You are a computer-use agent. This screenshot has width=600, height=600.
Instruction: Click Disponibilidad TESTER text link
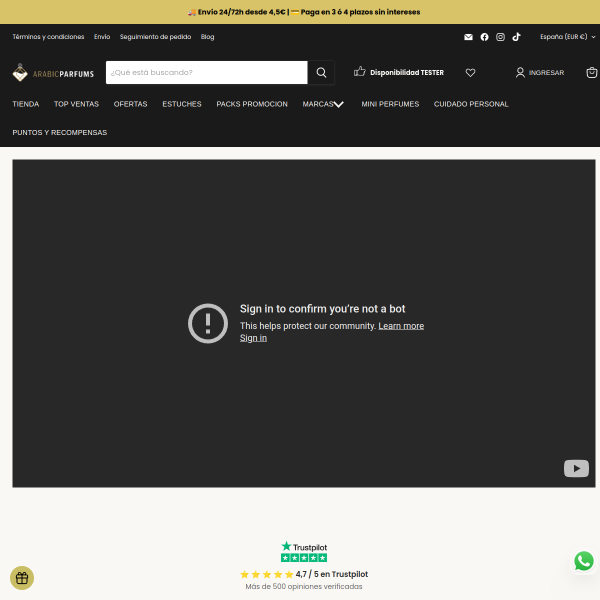407,72
